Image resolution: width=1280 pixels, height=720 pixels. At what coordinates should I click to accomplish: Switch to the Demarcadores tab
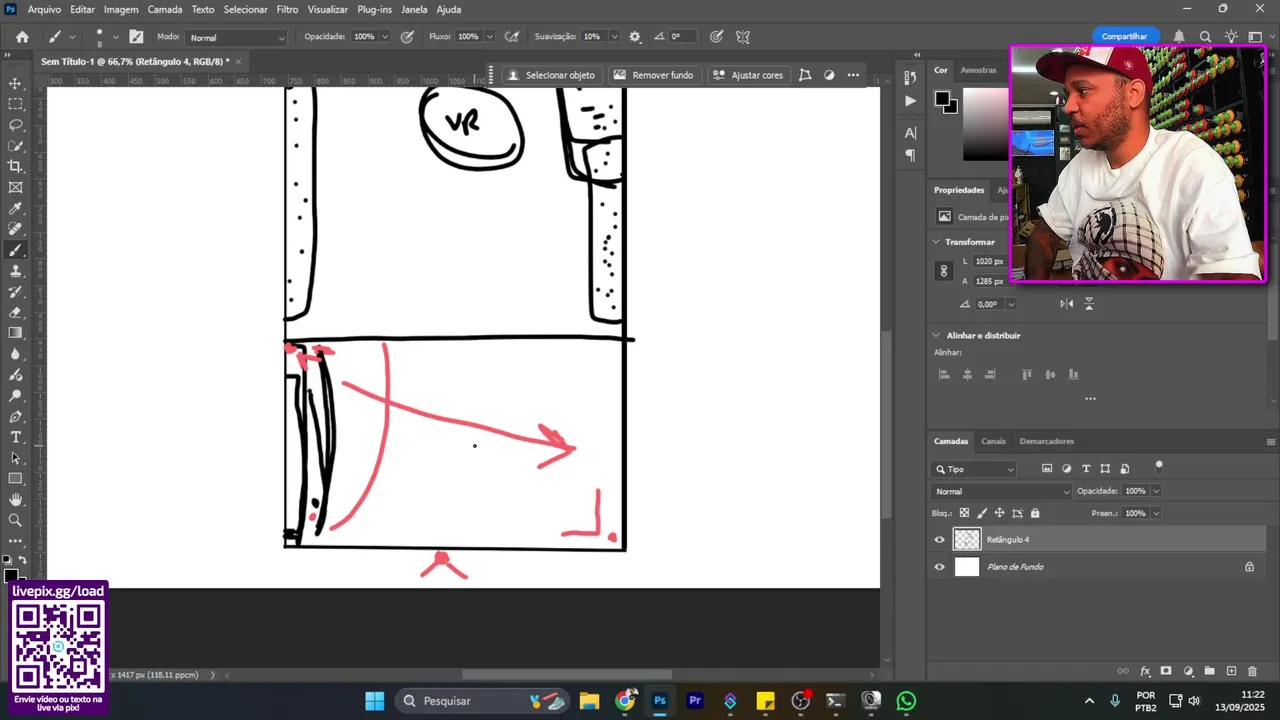pyautogui.click(x=1046, y=441)
